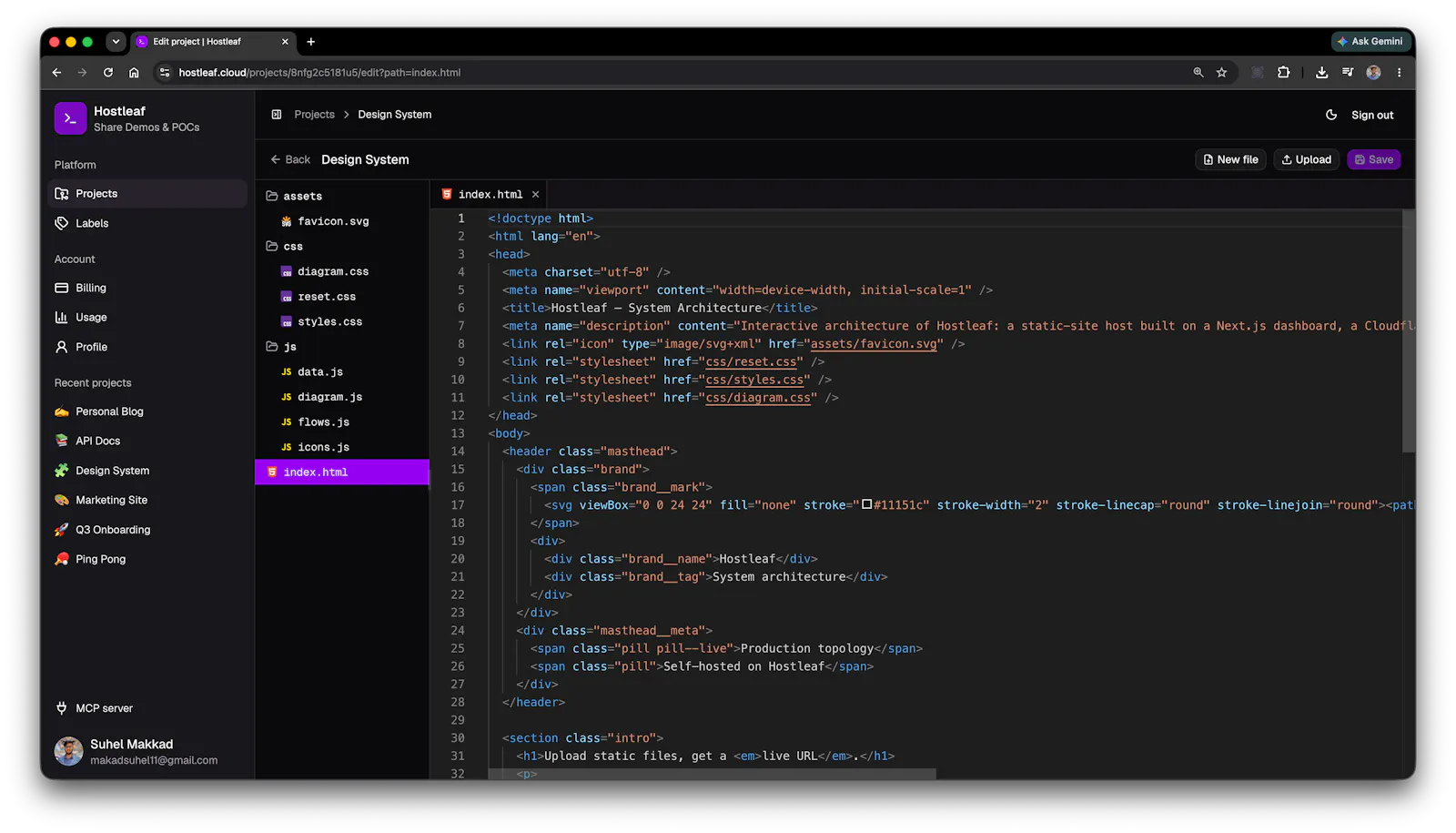Screen dimensions: 1456x833
Task: Close the index.html editor tab
Action: click(536, 194)
